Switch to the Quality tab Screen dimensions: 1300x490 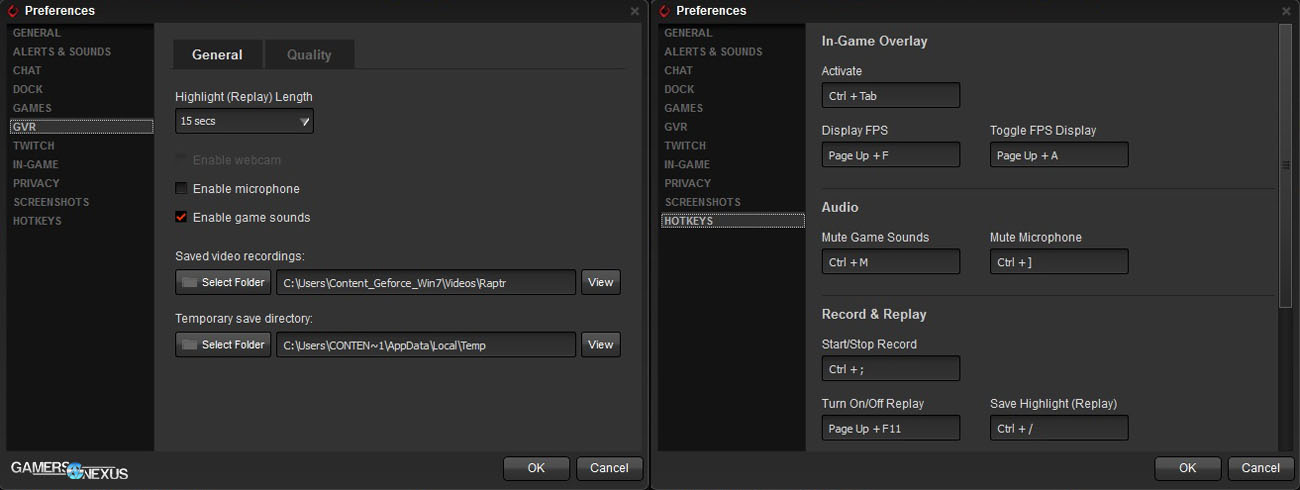(x=309, y=55)
